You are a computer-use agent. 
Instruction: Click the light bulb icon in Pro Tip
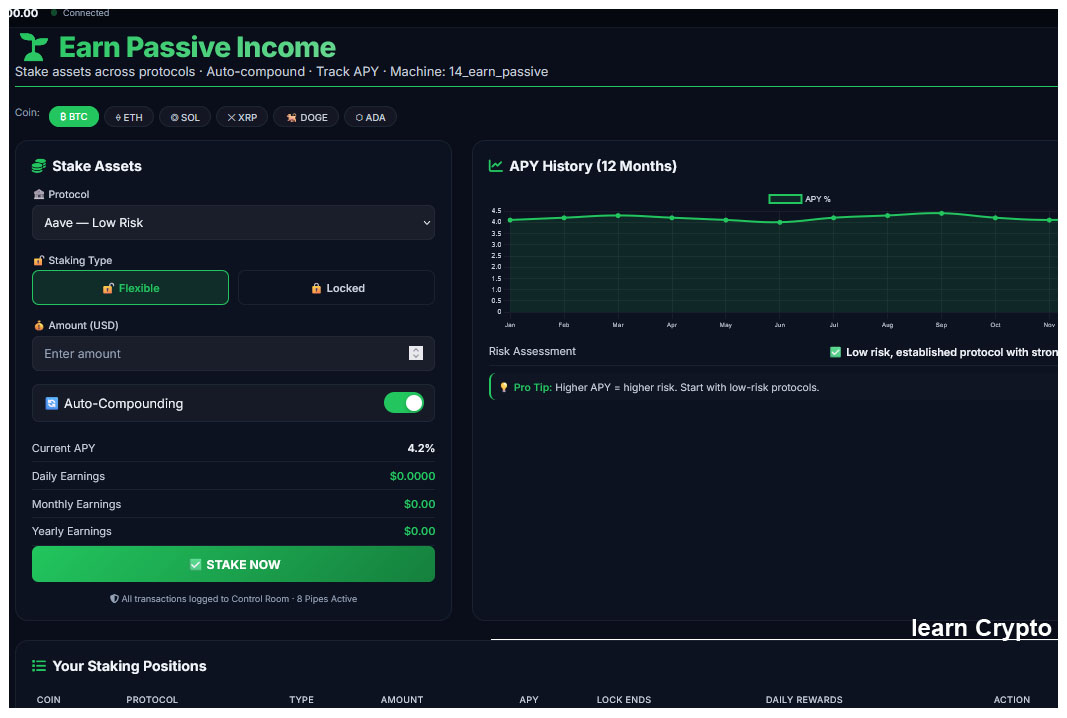click(504, 387)
